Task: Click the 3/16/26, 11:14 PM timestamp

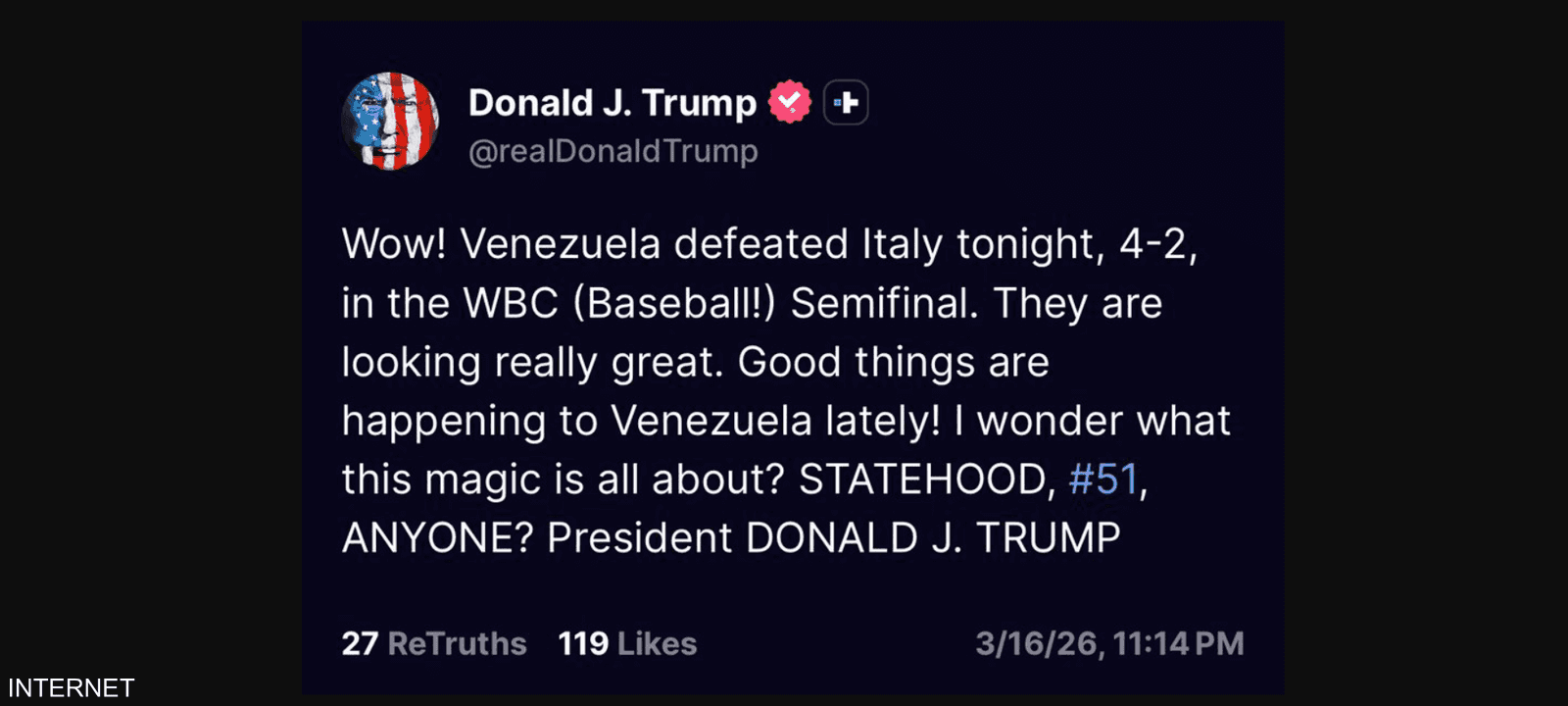Action: tap(1109, 644)
